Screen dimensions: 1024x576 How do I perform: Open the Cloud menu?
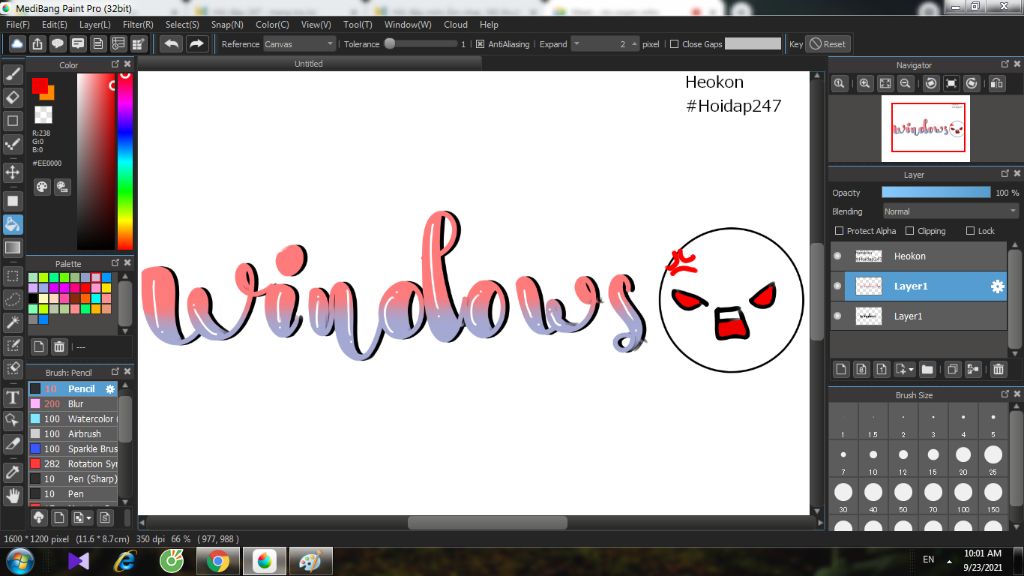[455, 24]
